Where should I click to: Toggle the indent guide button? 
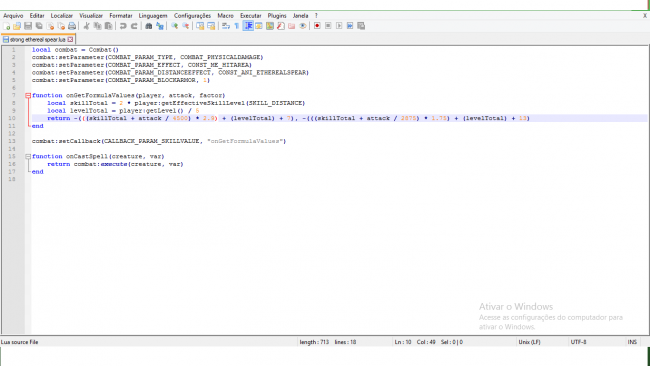[248, 26]
